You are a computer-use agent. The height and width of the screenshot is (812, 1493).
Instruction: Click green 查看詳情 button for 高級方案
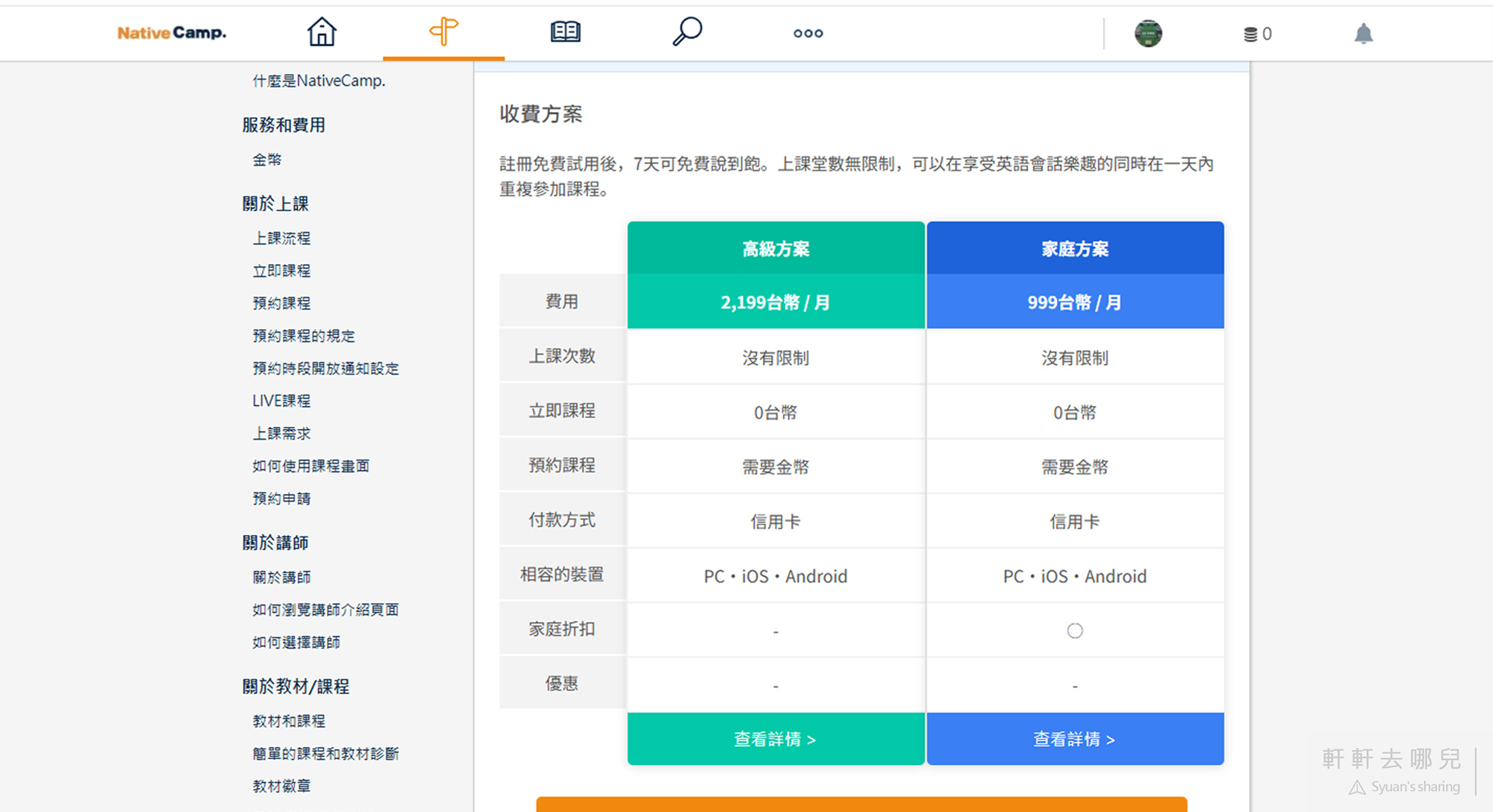[x=776, y=739]
